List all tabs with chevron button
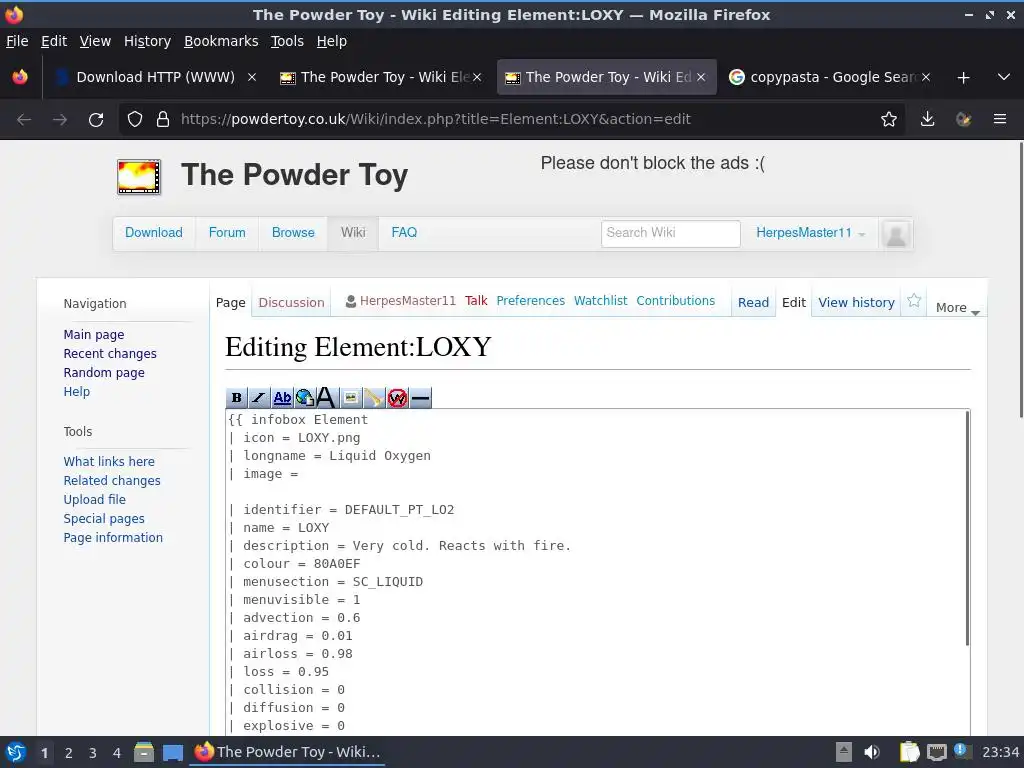This screenshot has height=768, width=1024. point(1004,77)
